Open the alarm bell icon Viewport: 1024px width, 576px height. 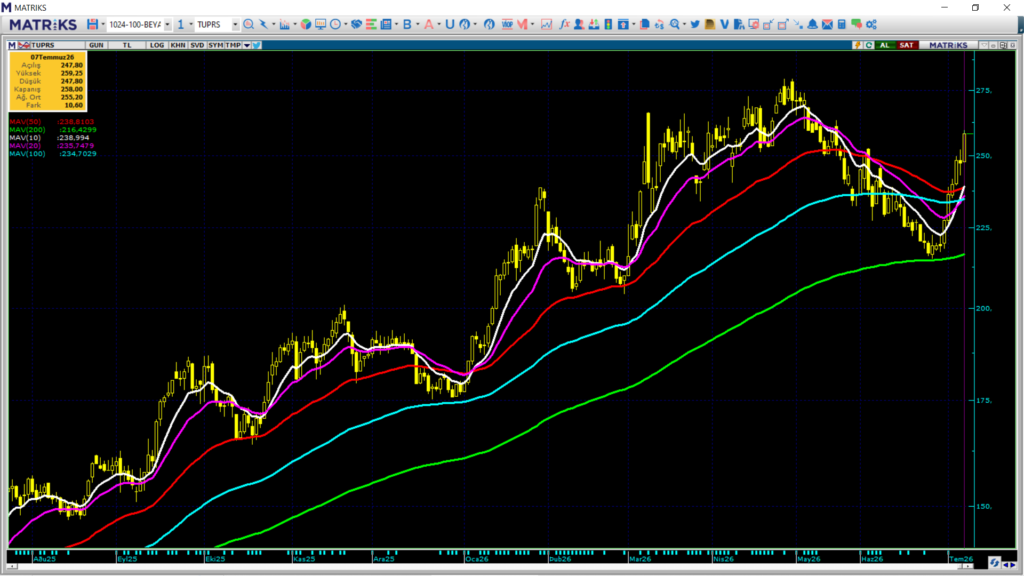tap(812, 24)
